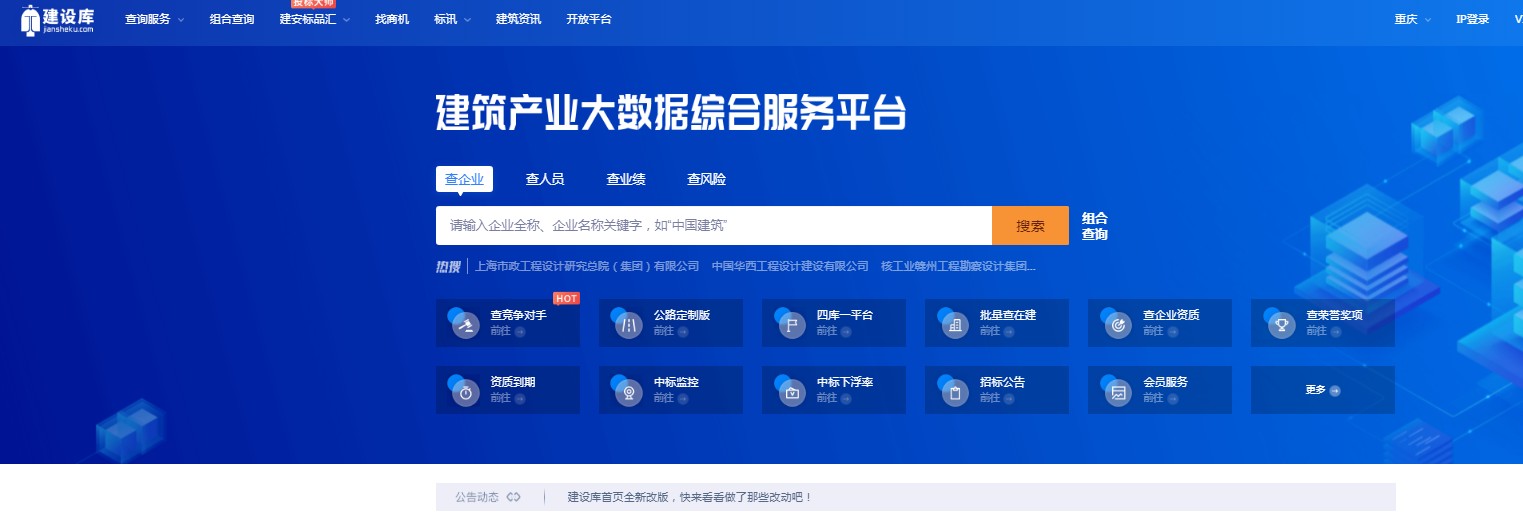Open 开放平台 in top navigation
Viewport: 1523px width, 526px height.
[x=589, y=19]
